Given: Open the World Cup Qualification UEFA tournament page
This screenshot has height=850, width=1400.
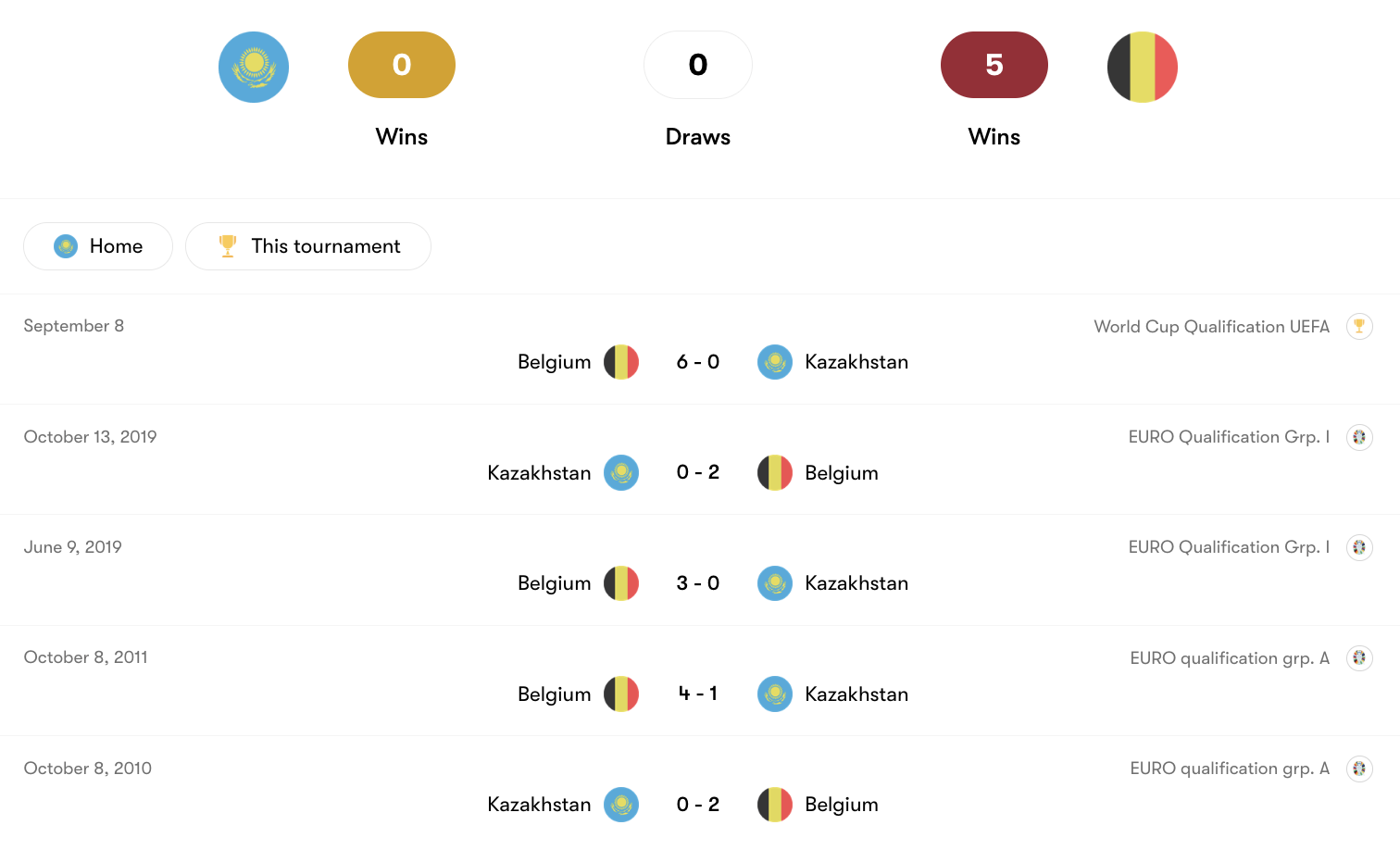Looking at the screenshot, I should (x=1211, y=326).
